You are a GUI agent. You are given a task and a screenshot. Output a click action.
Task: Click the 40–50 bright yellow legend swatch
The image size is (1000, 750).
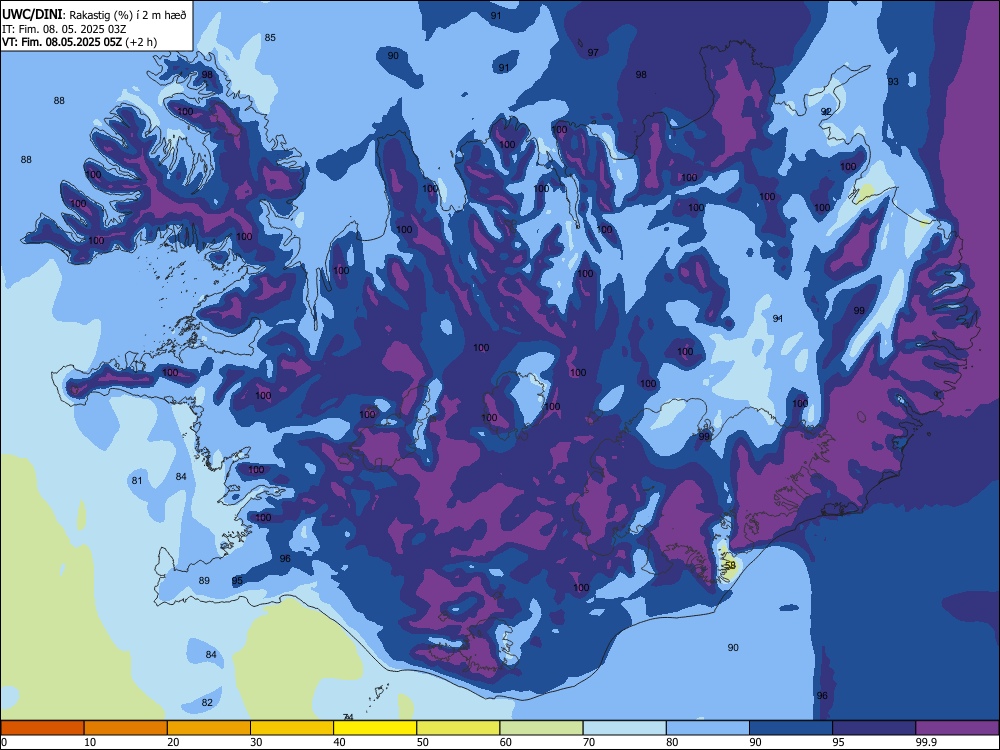pyautogui.click(x=375, y=728)
